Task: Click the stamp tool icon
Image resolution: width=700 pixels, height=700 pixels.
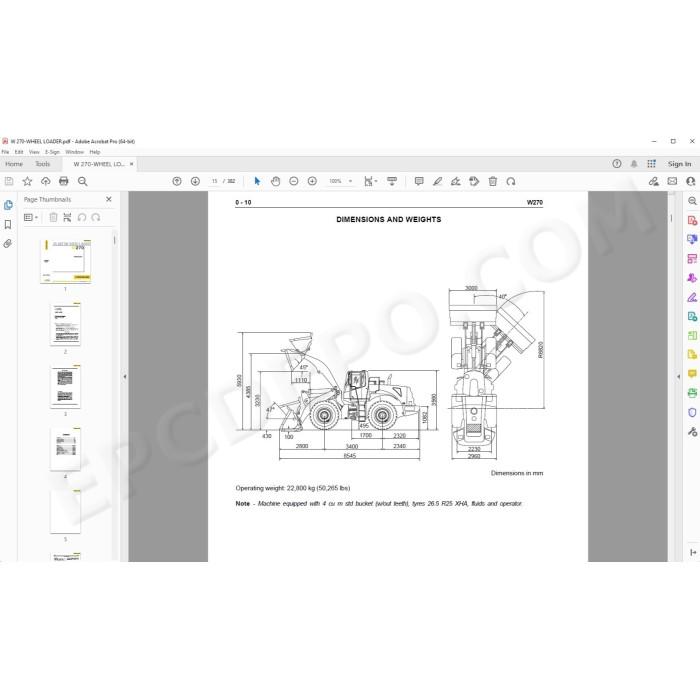Action: pyautogui.click(x=474, y=181)
